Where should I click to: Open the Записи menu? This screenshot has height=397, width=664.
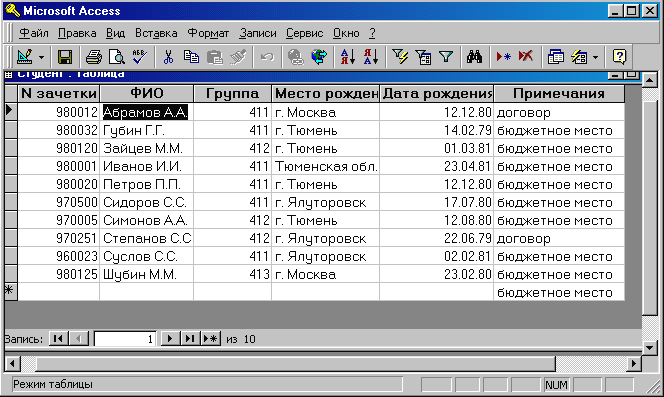coord(257,33)
